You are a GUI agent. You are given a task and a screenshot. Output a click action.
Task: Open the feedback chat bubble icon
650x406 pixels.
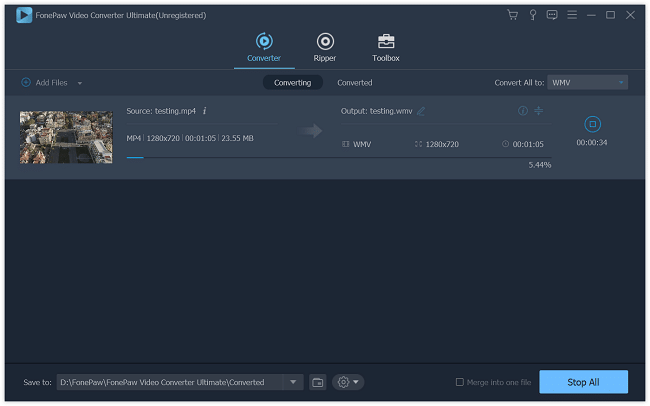tap(552, 15)
